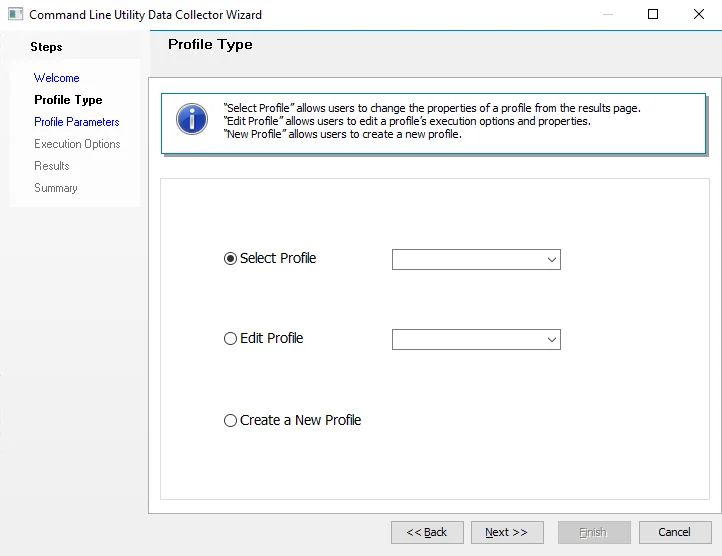
Task: Close the Data Collector Wizard window
Action: coord(699,14)
